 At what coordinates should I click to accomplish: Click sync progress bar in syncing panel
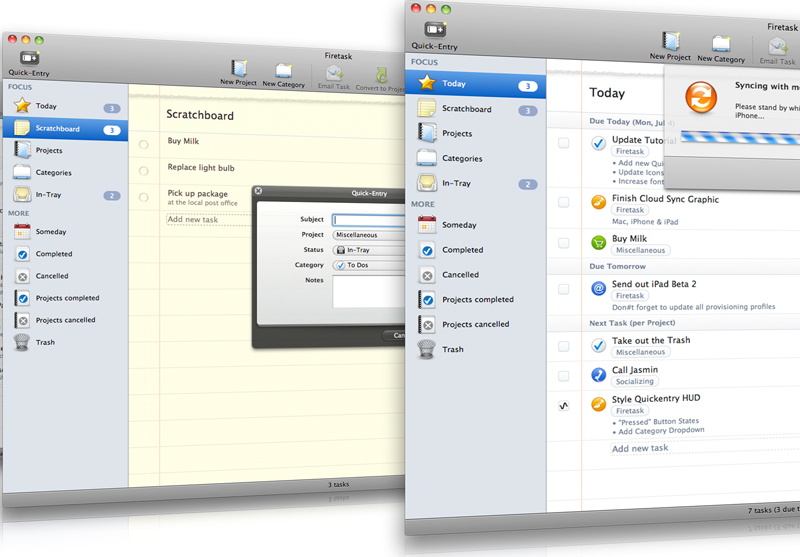coord(740,138)
